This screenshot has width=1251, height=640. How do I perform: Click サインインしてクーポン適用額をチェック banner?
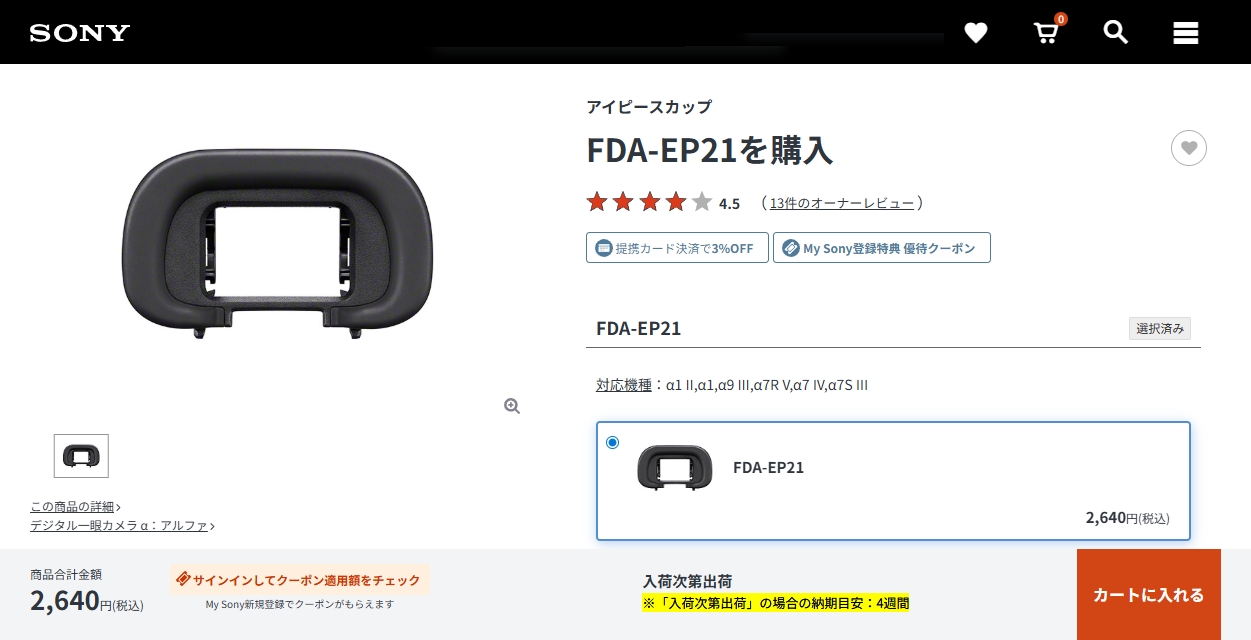[300, 579]
